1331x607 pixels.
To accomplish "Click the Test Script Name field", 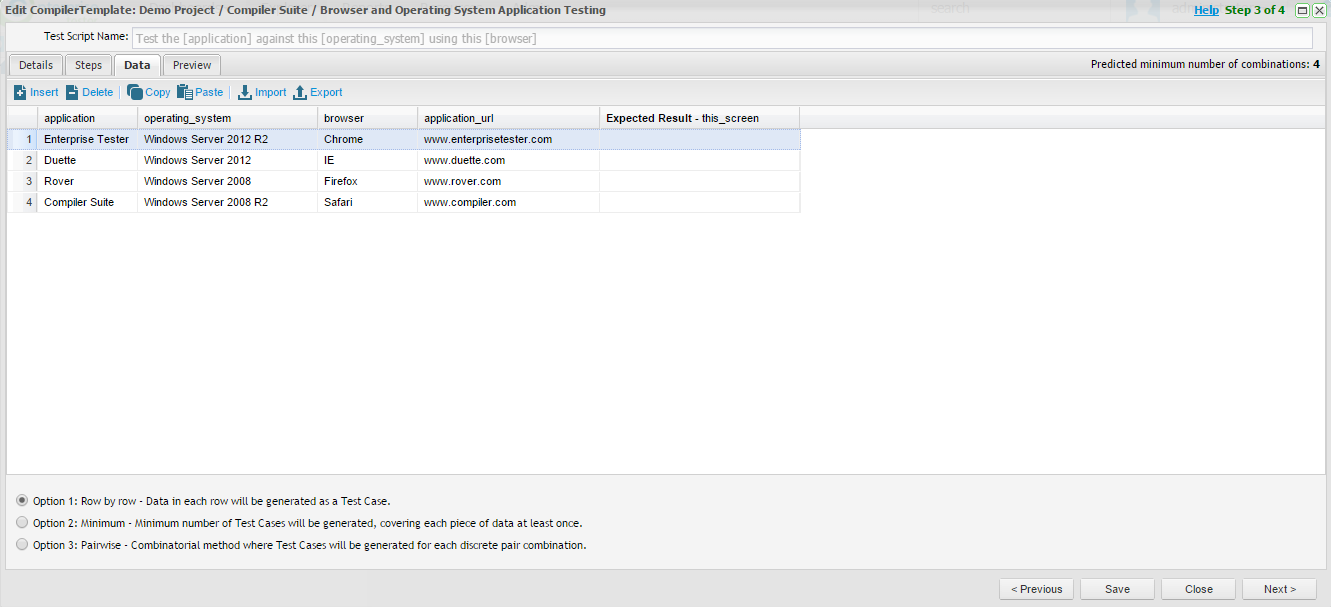I will tap(721, 38).
